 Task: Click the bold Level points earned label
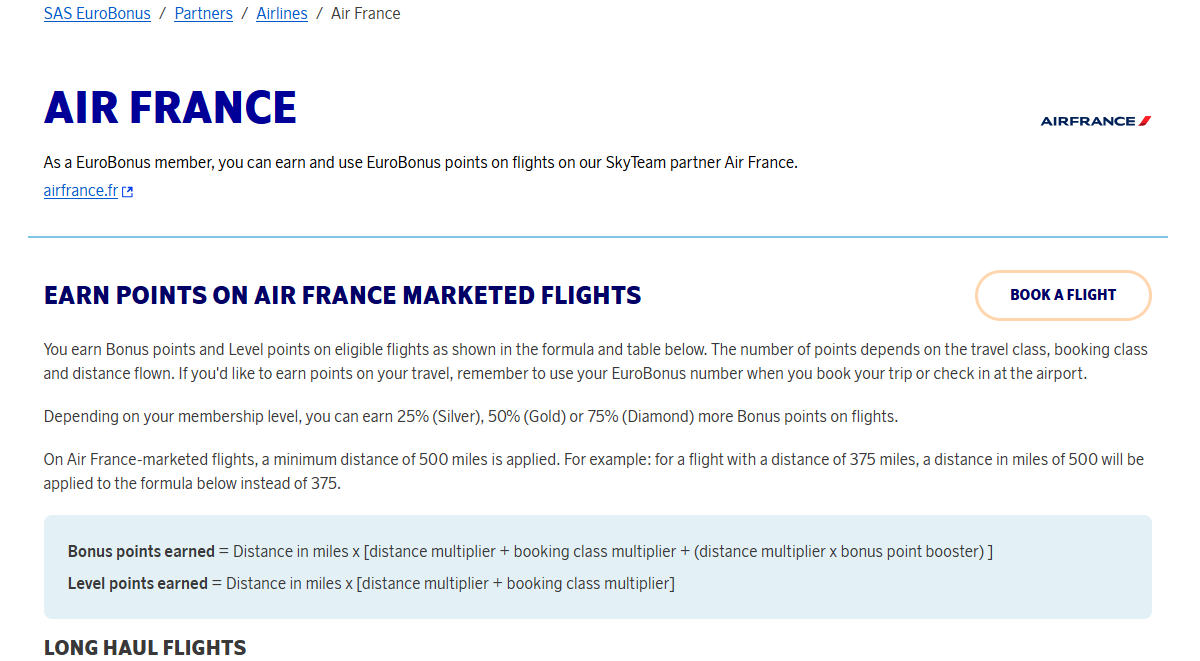pyautogui.click(x=137, y=583)
